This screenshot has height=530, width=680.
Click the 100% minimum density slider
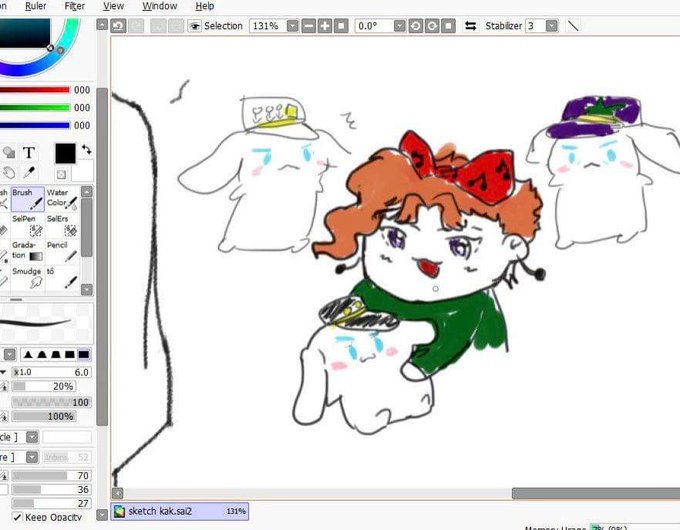click(x=43, y=416)
